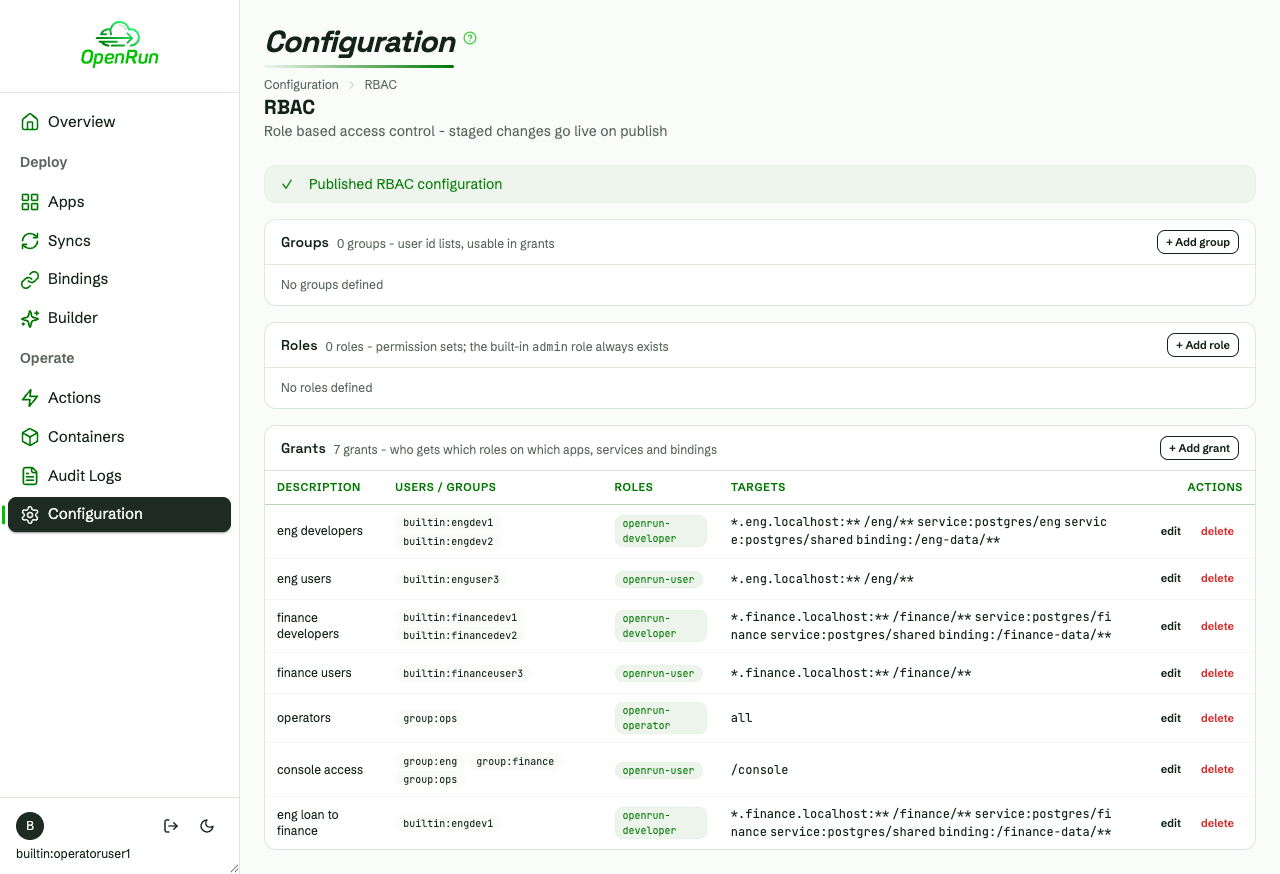The height and width of the screenshot is (874, 1280).
Task: Click the Actions lightning bolt icon
Action: (x=30, y=398)
